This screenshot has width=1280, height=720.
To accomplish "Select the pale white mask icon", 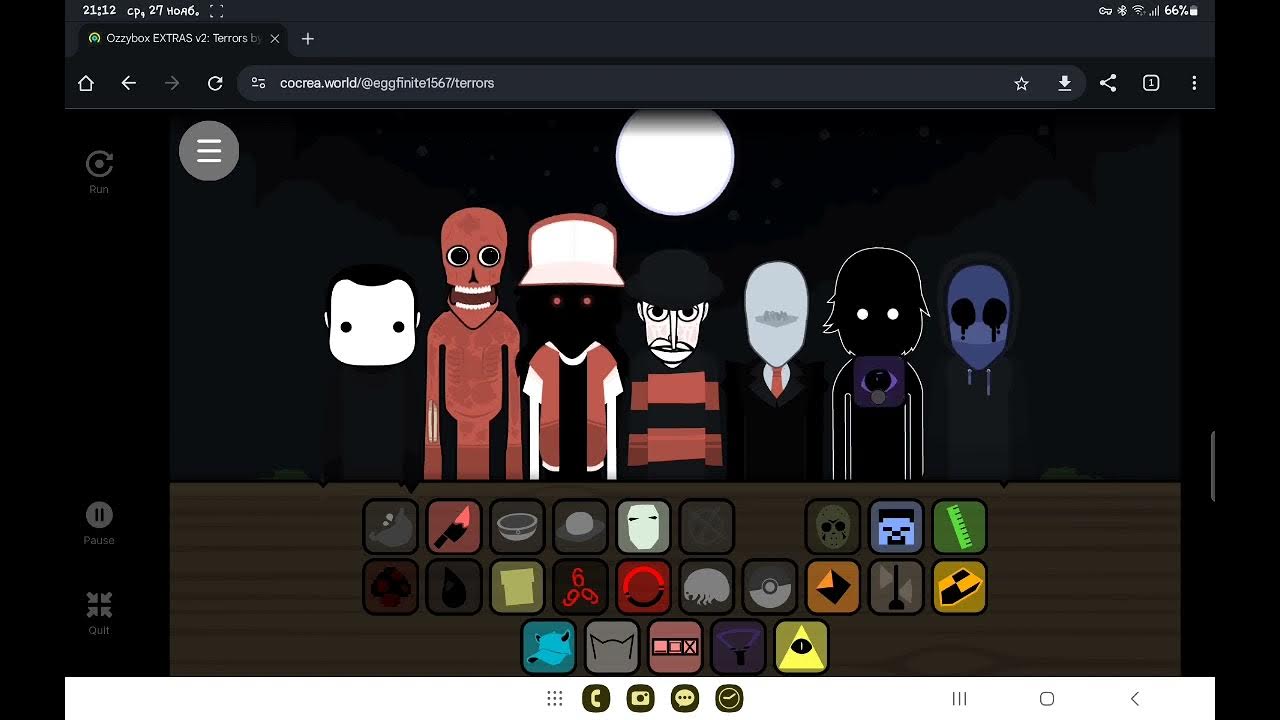I will click(x=643, y=527).
